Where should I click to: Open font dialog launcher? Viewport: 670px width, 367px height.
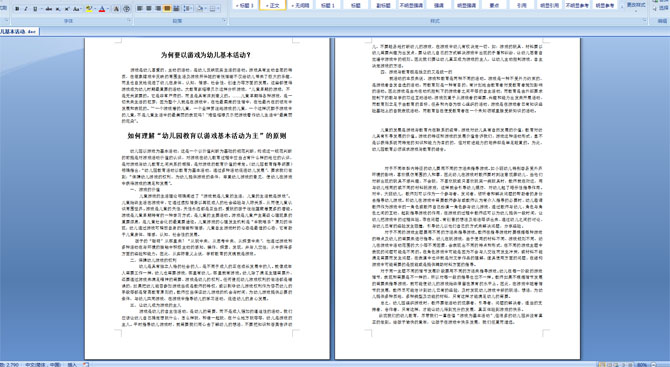tap(129, 20)
